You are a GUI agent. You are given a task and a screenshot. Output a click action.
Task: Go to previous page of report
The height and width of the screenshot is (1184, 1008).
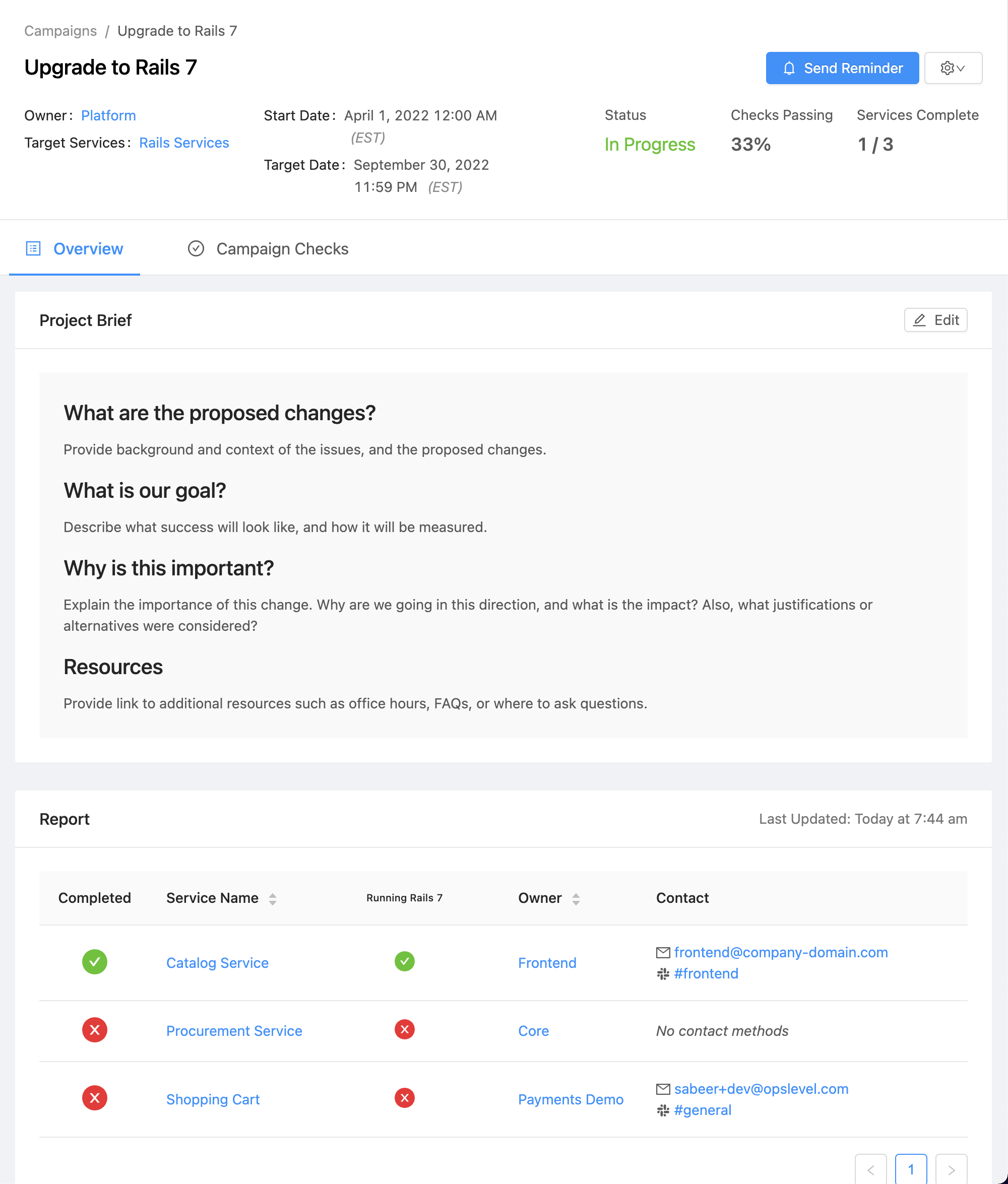[870, 1170]
